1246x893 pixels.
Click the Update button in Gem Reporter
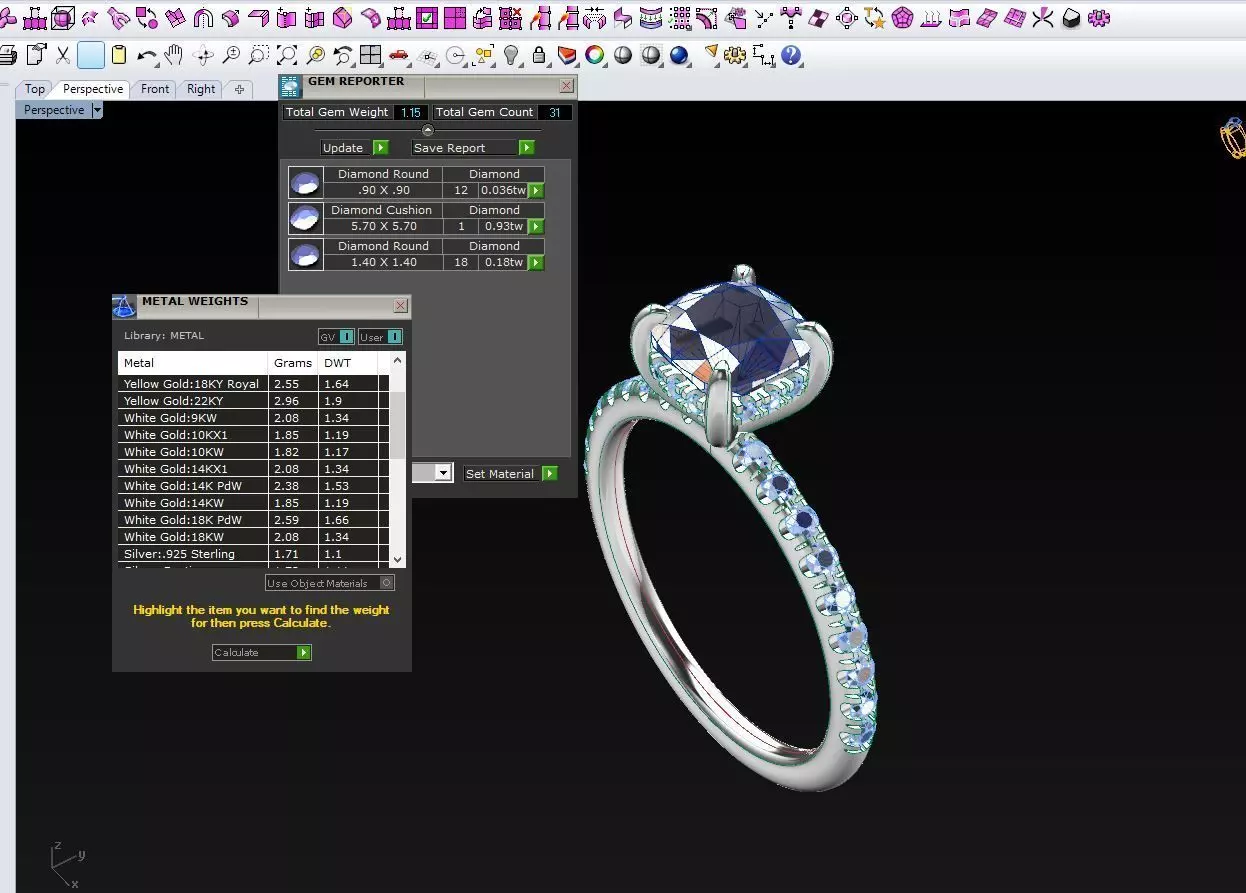click(x=355, y=148)
